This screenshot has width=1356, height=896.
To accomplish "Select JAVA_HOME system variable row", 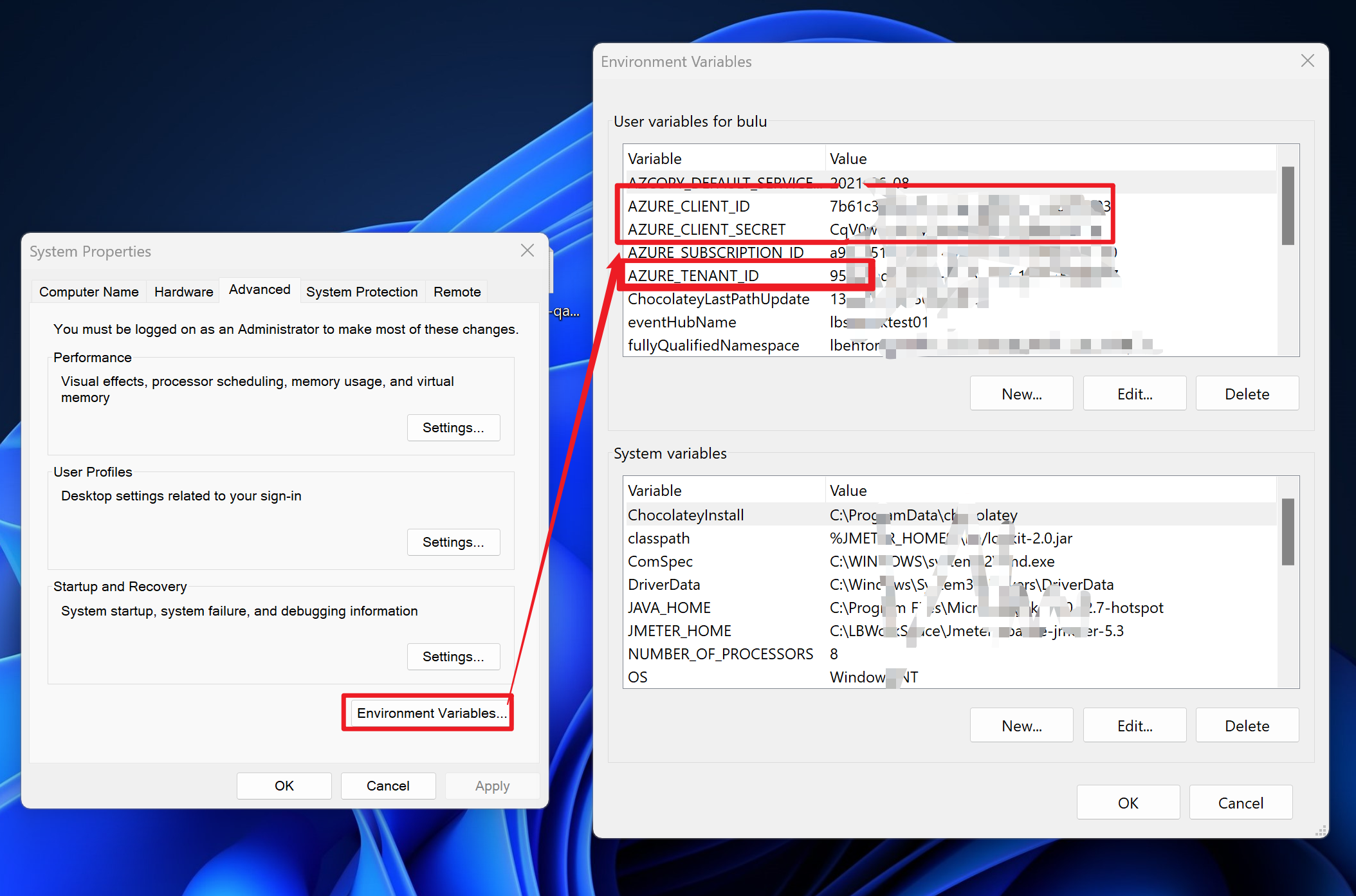I will pos(669,608).
